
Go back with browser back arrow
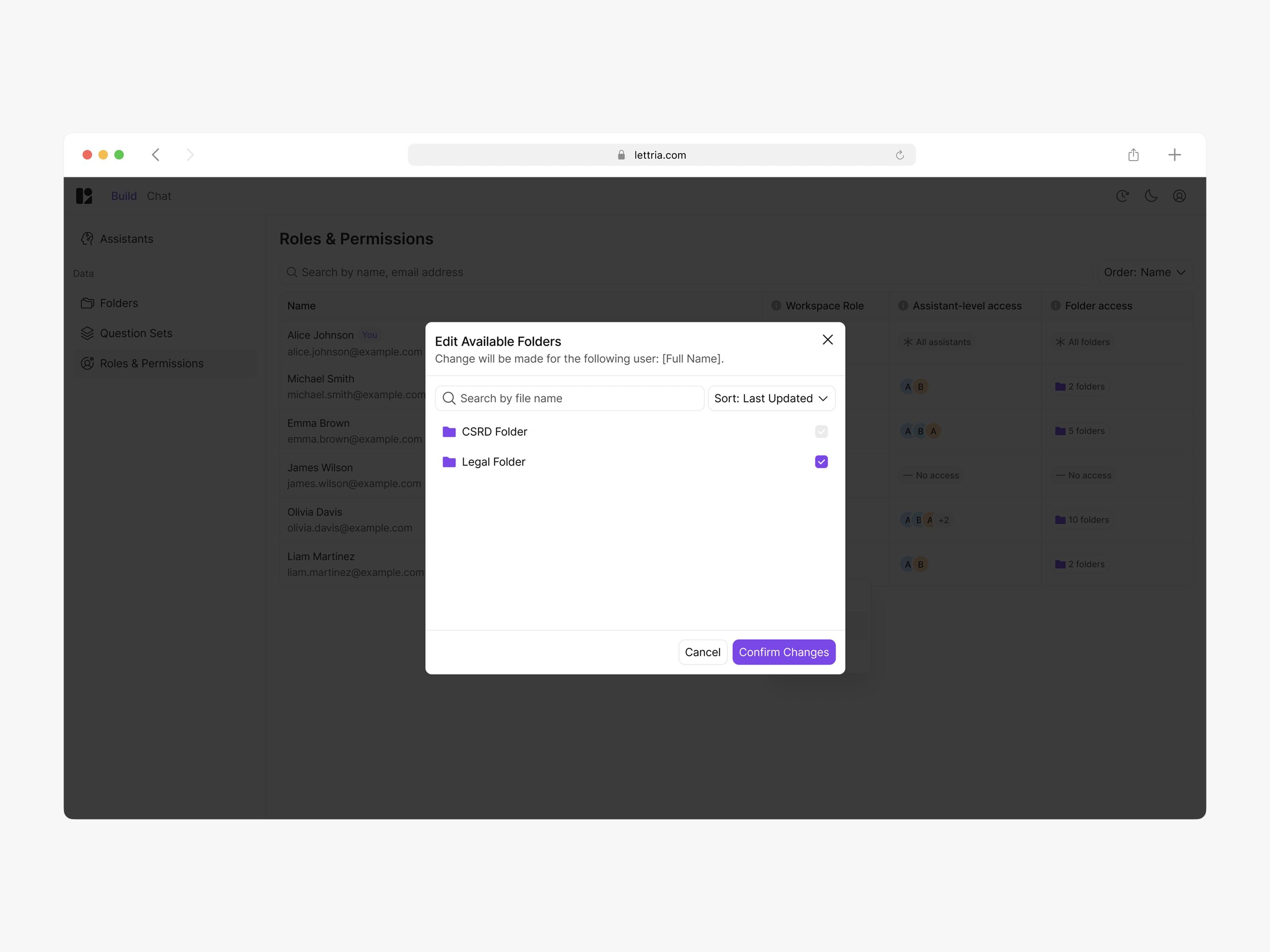(156, 155)
